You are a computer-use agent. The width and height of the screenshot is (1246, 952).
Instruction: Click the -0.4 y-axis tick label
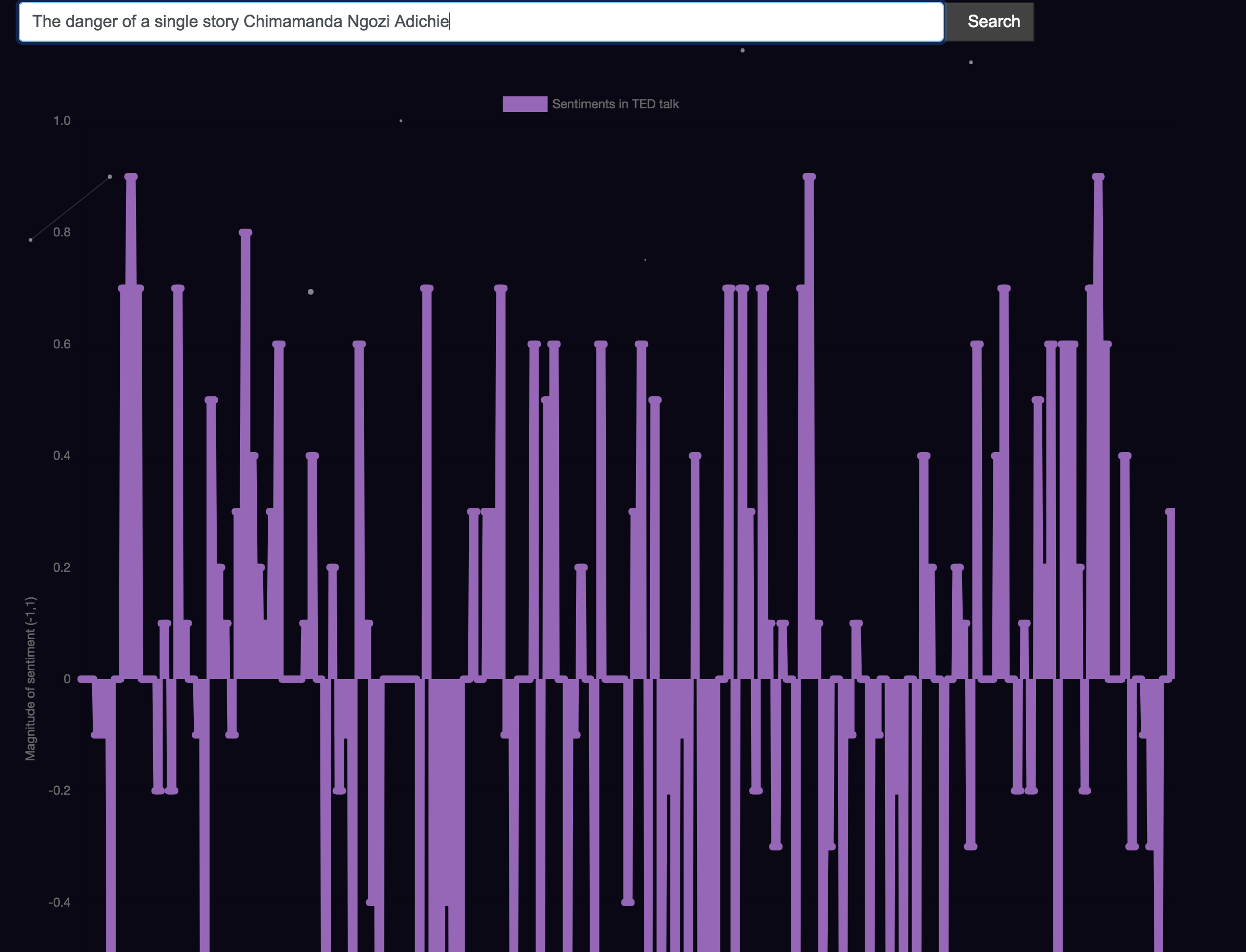[59, 902]
